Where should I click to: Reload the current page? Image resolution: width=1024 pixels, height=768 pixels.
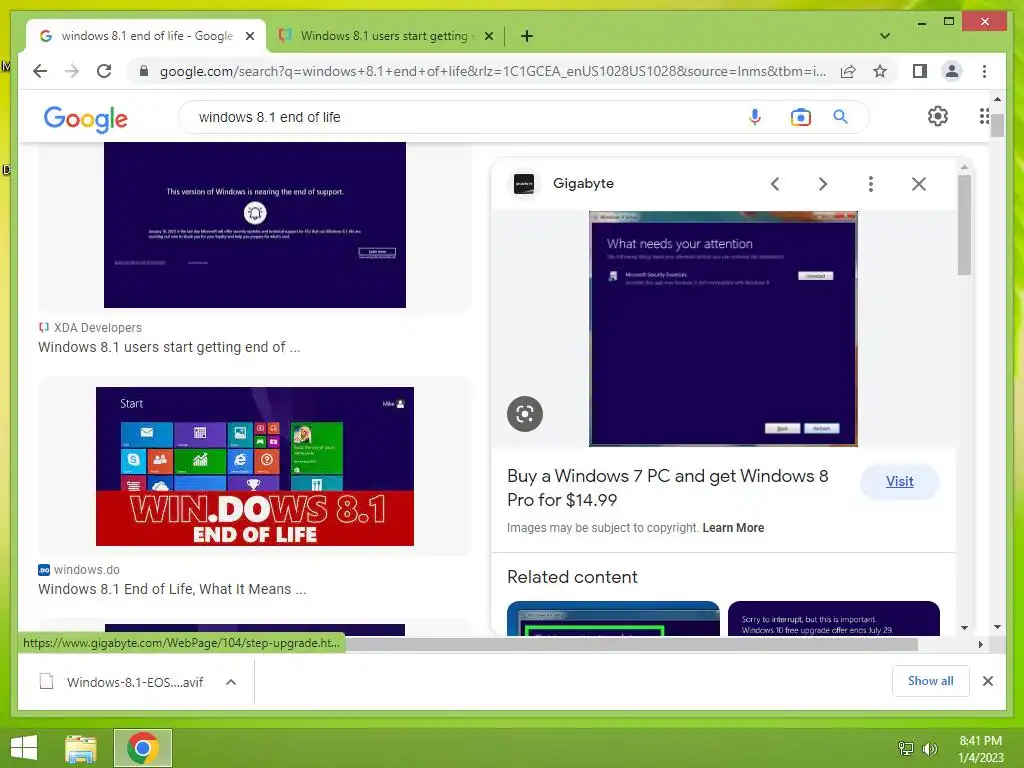[104, 71]
